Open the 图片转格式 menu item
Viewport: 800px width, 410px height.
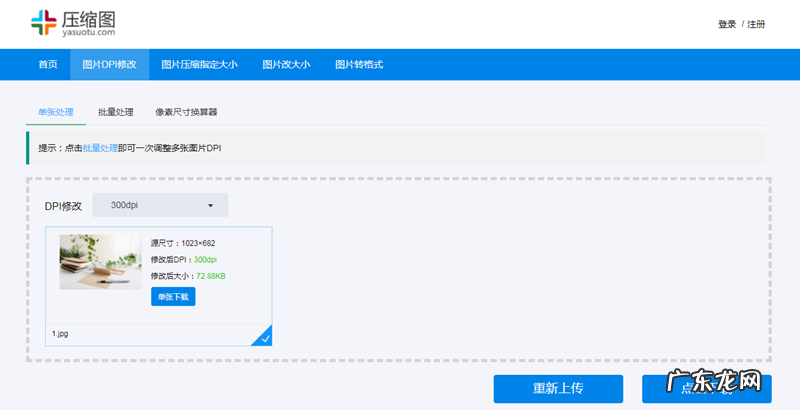359,65
